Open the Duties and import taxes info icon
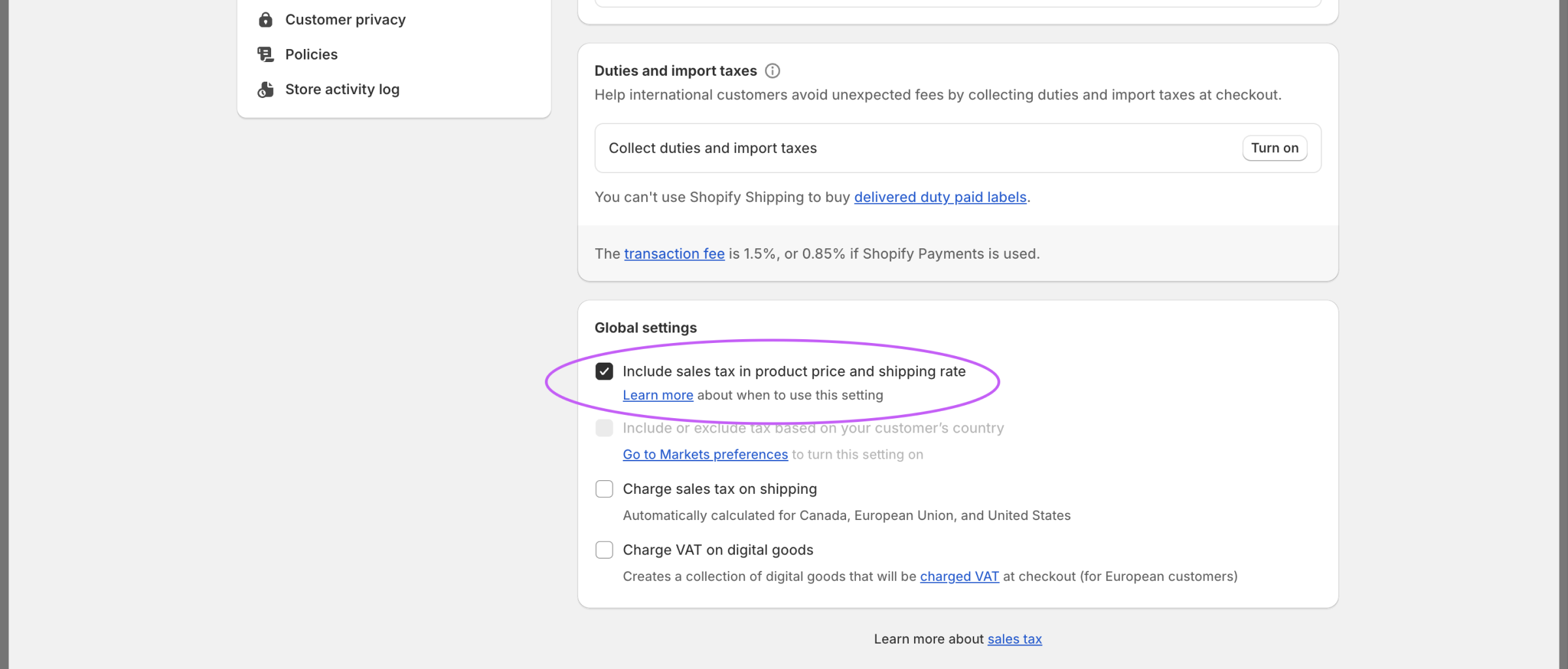Screen dimensions: 1568x669 772,71
